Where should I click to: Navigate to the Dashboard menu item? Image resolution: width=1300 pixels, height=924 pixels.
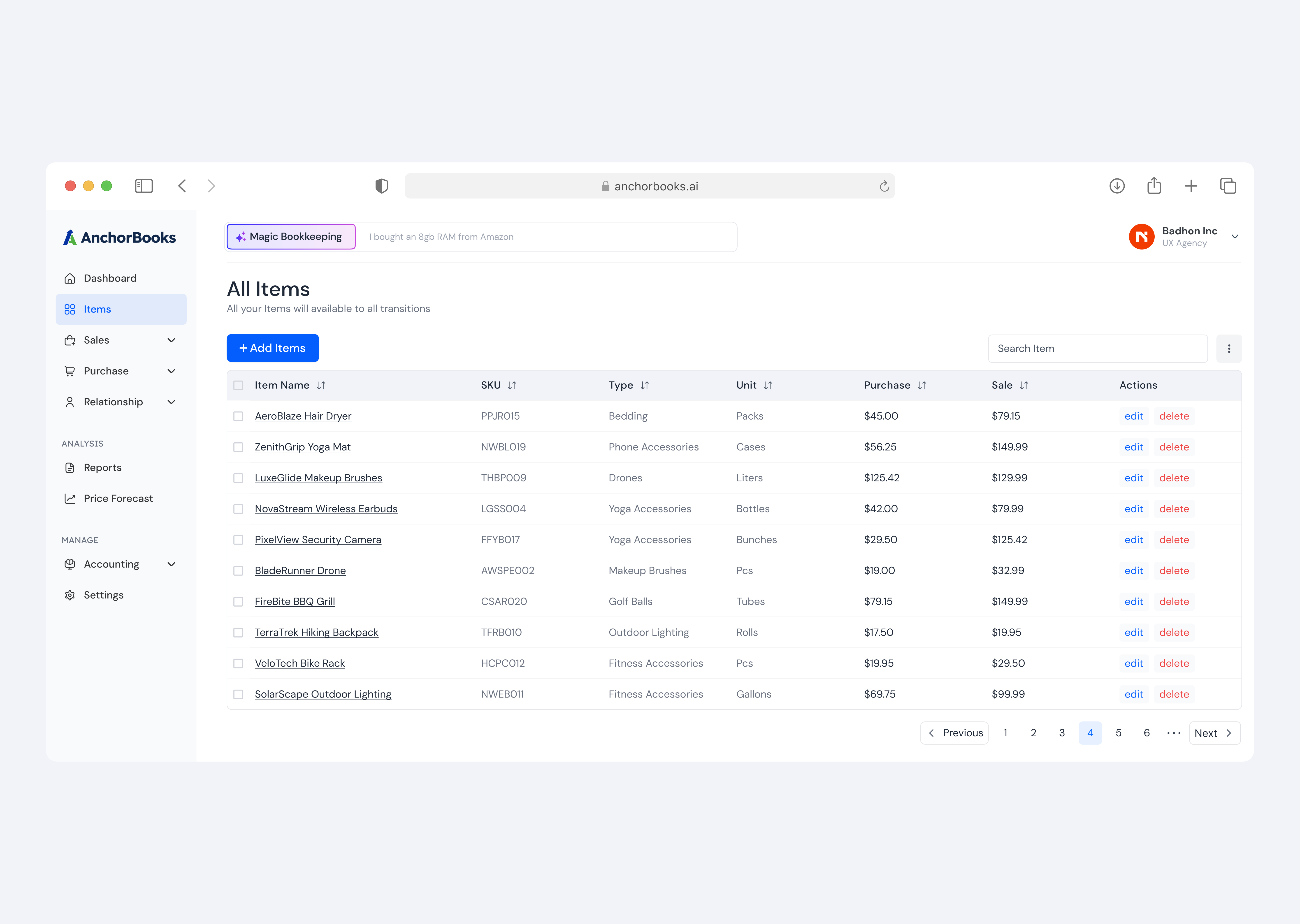[x=110, y=278]
